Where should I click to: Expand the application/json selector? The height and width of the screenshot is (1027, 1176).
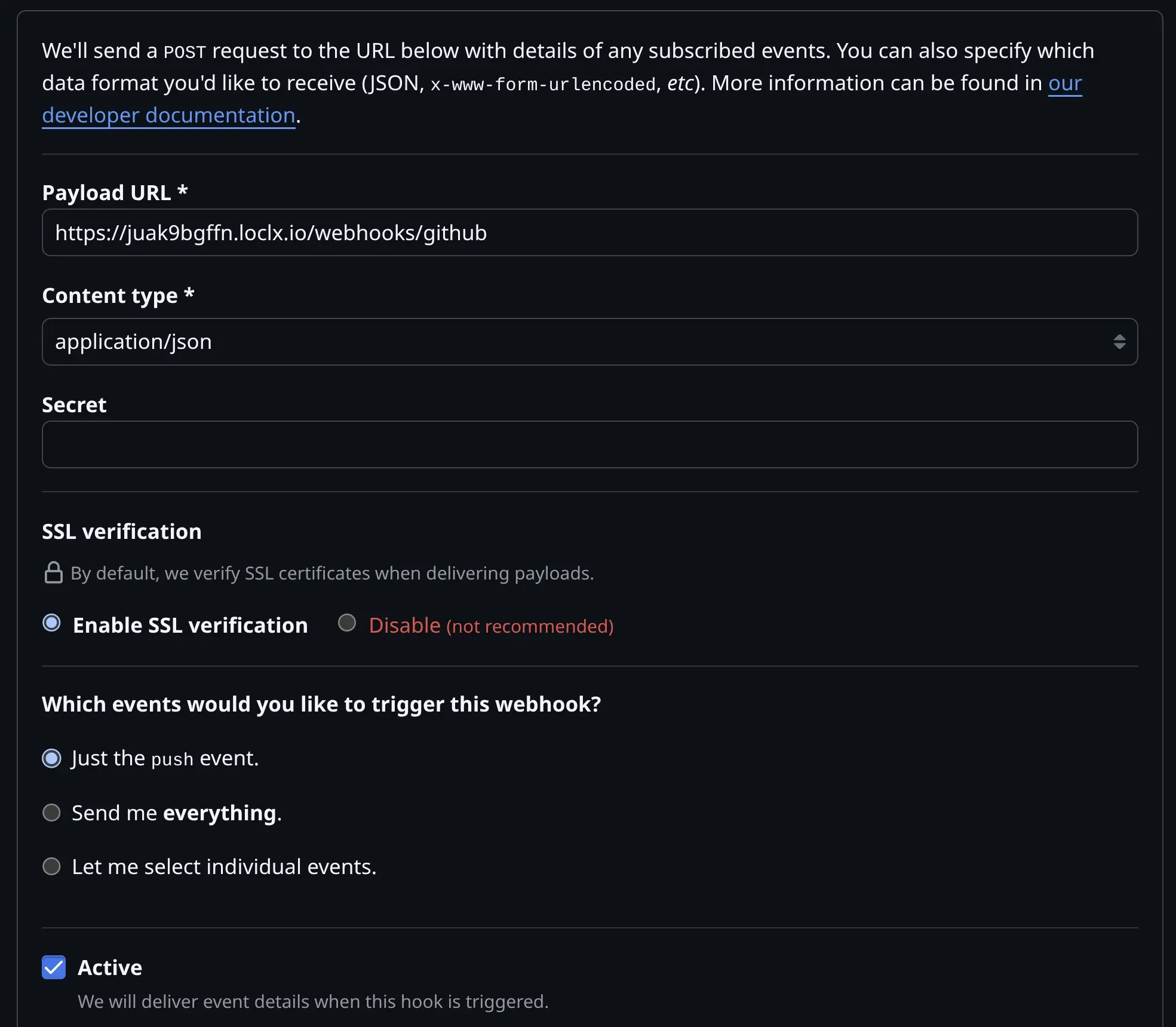[x=589, y=341]
